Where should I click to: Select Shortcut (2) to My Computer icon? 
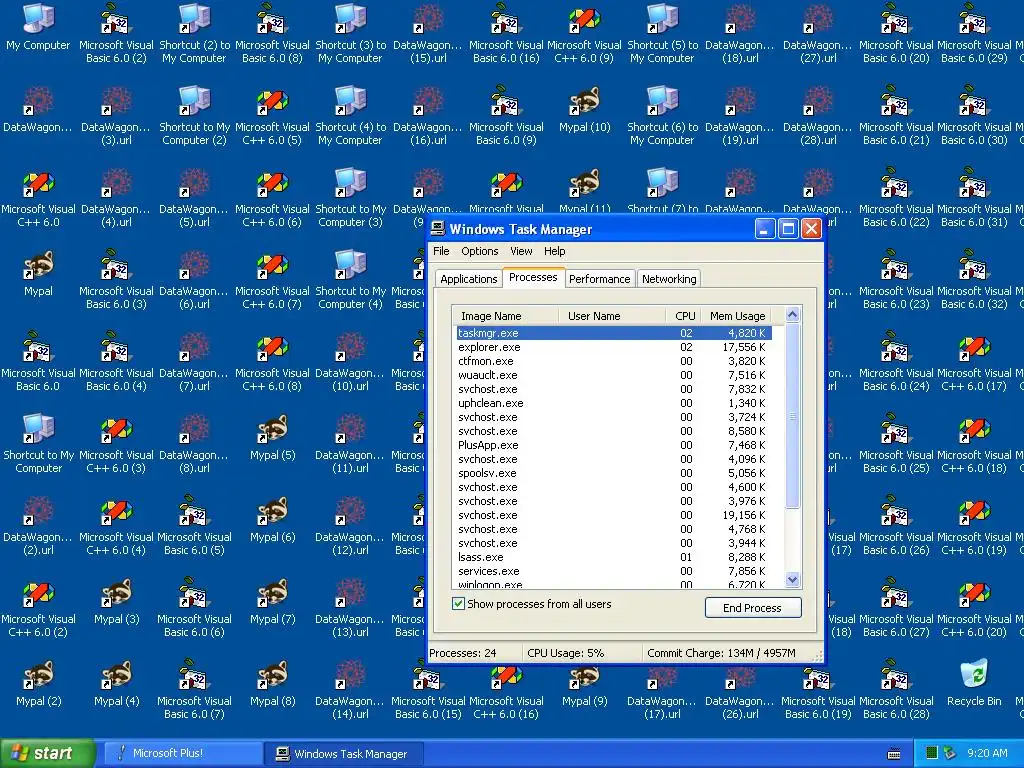195,33
